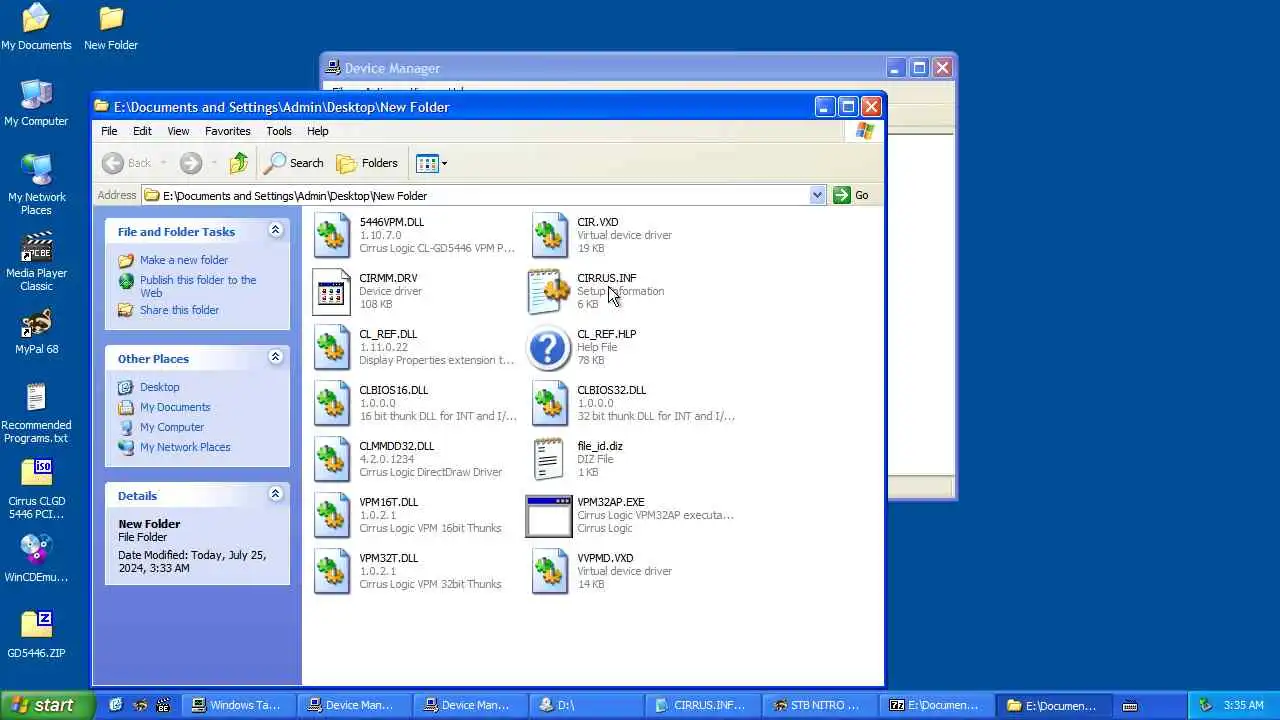Open the Edit menu
Screen dimensions: 1280x720
[x=142, y=131]
